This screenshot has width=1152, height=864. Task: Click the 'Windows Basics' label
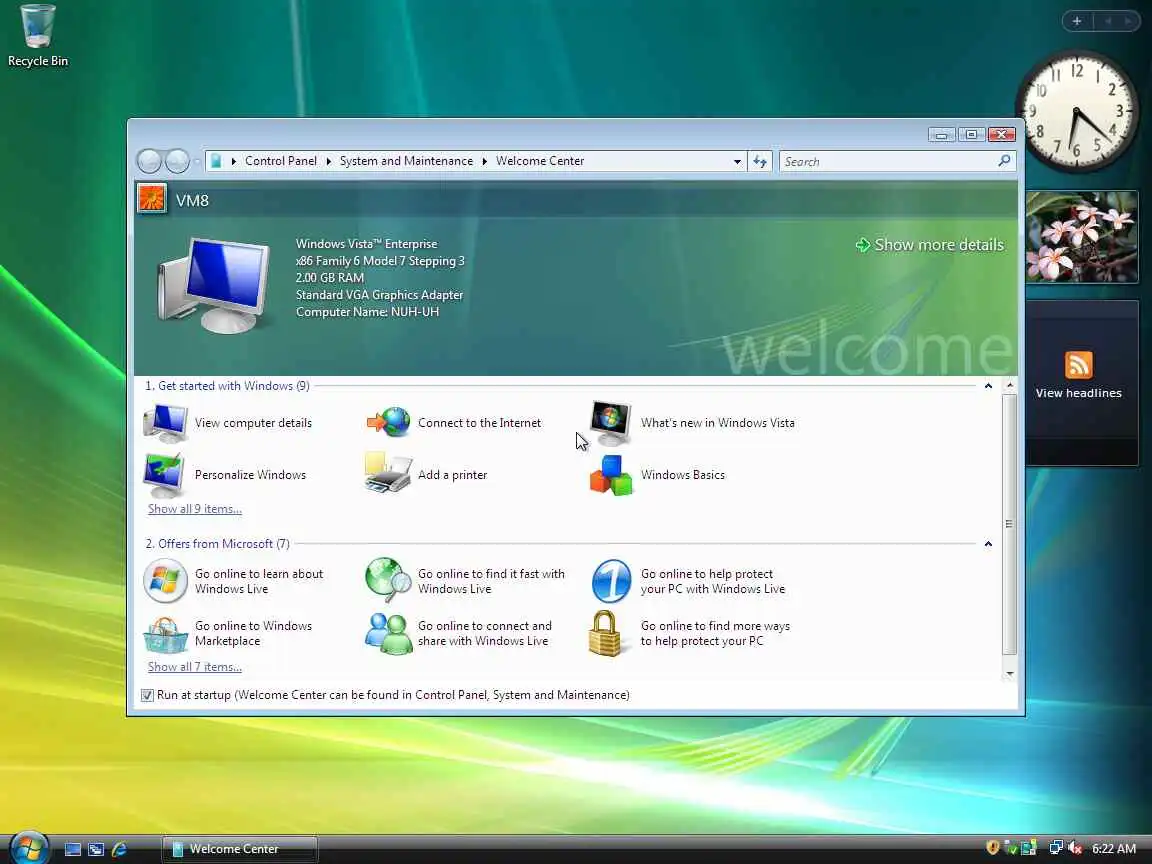click(683, 475)
